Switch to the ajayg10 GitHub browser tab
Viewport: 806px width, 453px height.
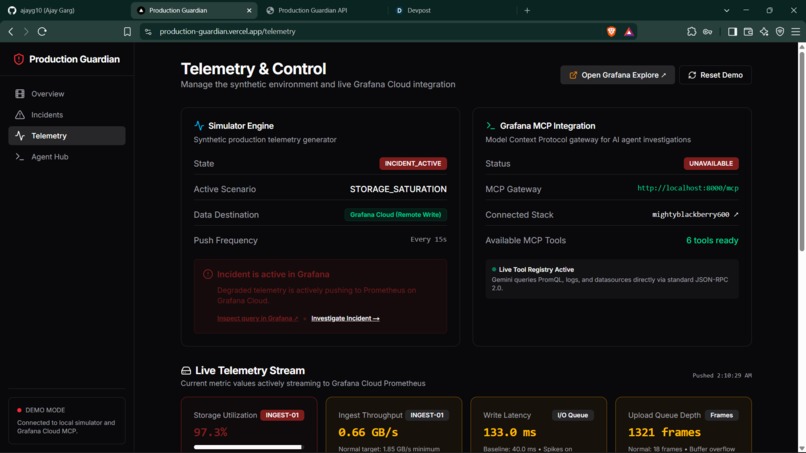click(x=64, y=10)
